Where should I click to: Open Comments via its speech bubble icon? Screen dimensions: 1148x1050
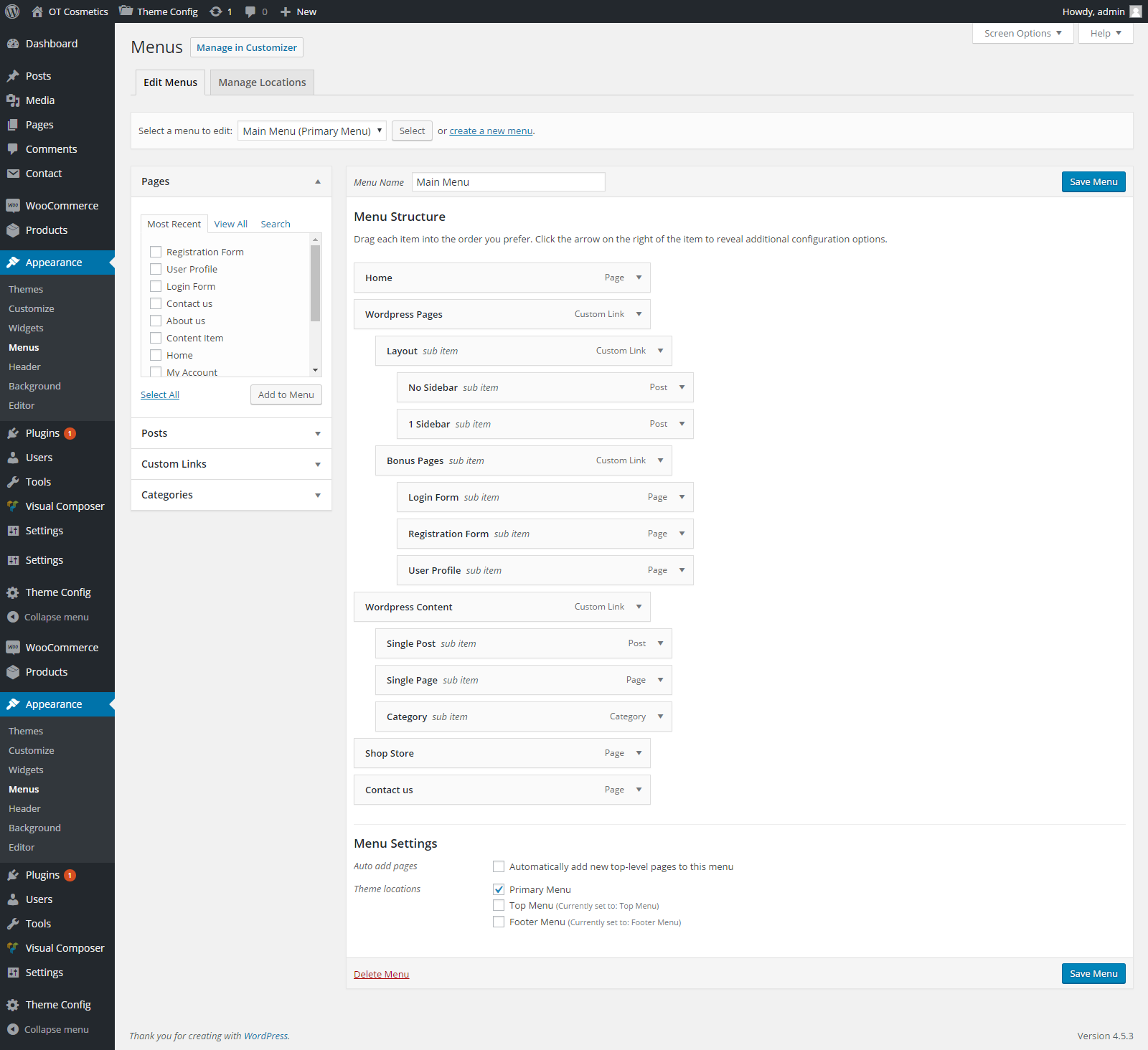click(x=13, y=149)
